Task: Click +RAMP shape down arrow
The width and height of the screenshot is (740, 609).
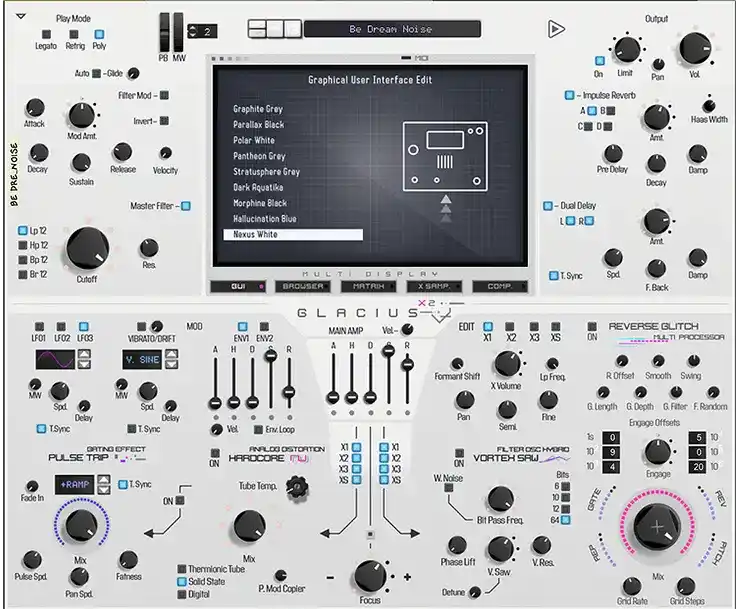Action: (x=104, y=490)
